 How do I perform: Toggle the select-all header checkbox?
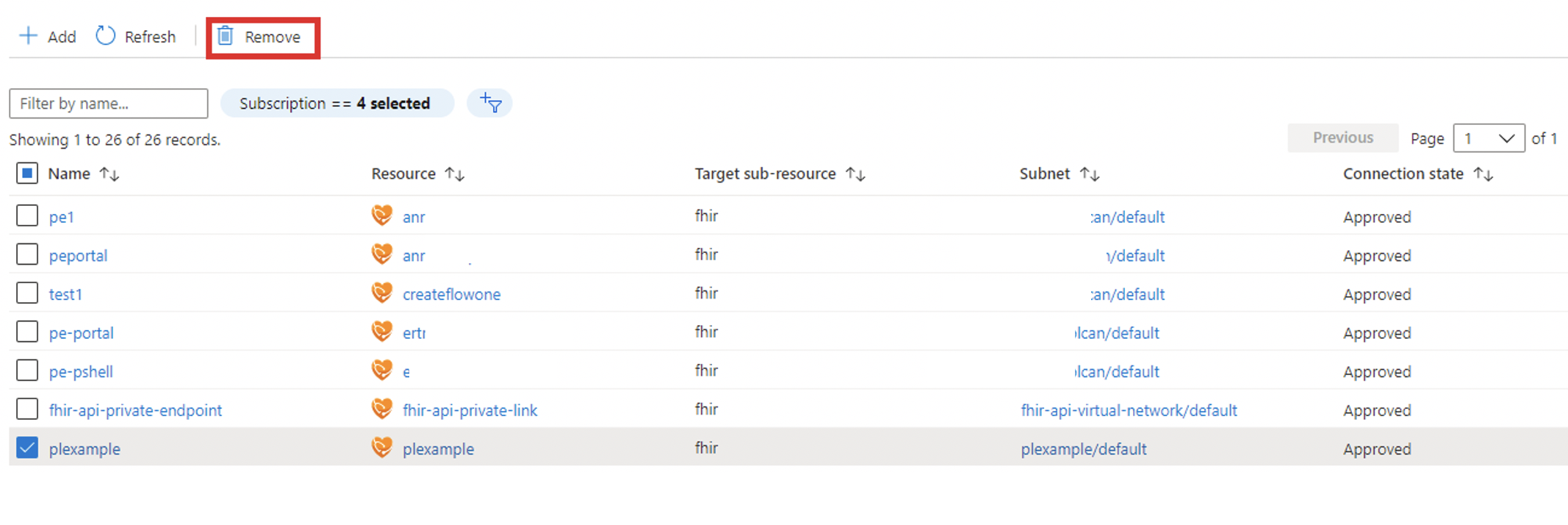point(27,174)
